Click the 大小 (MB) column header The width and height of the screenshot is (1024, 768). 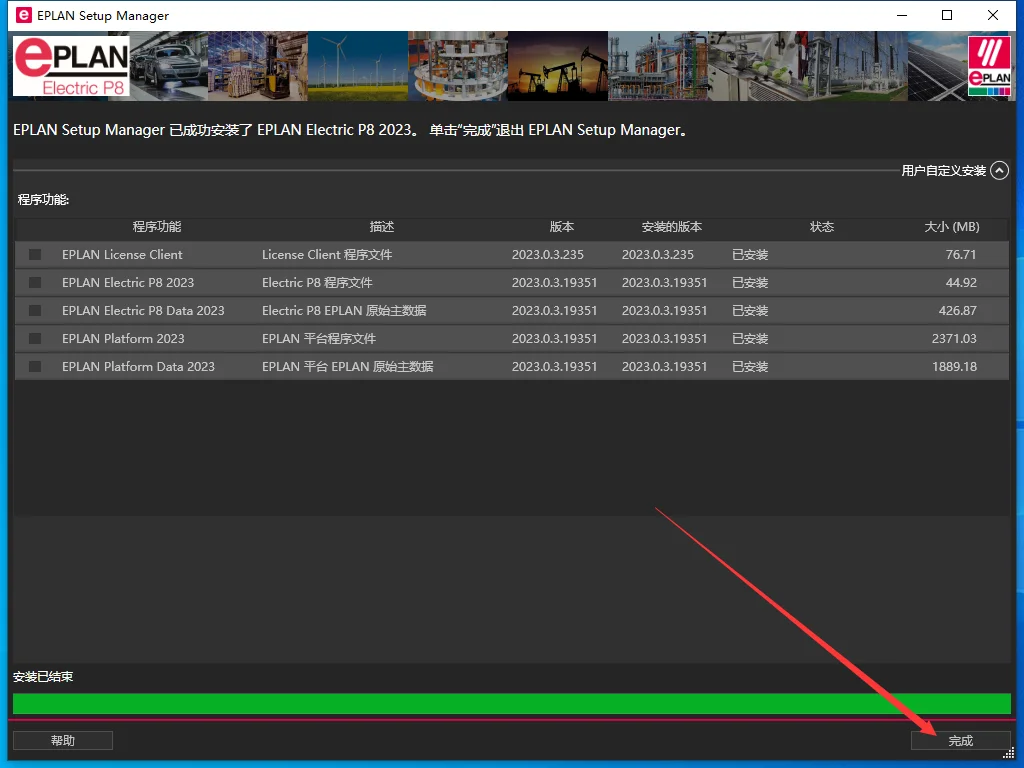pyautogui.click(x=951, y=227)
